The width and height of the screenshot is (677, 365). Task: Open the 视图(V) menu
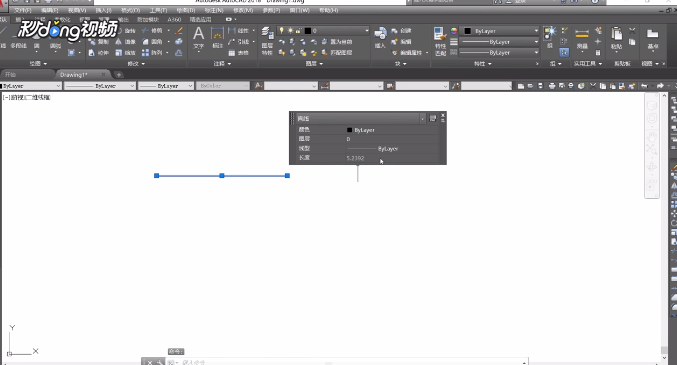(x=77, y=10)
